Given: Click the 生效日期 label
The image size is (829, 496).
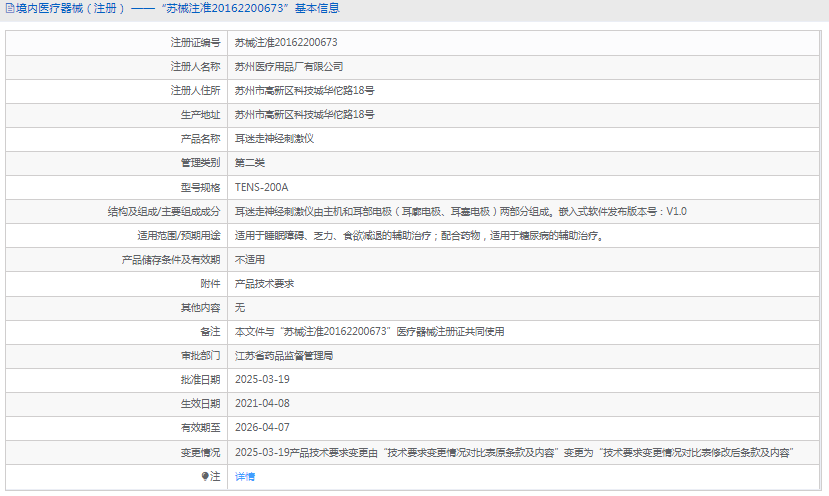Looking at the screenshot, I should click(200, 403).
